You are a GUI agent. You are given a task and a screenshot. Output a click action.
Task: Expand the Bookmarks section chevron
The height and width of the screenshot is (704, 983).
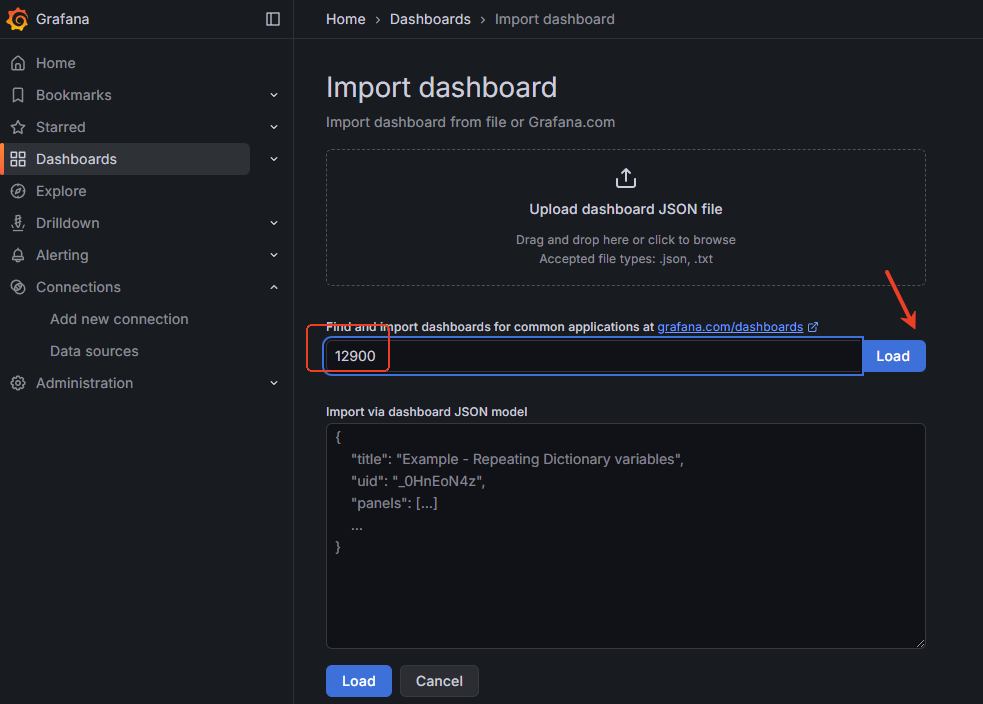coord(274,95)
